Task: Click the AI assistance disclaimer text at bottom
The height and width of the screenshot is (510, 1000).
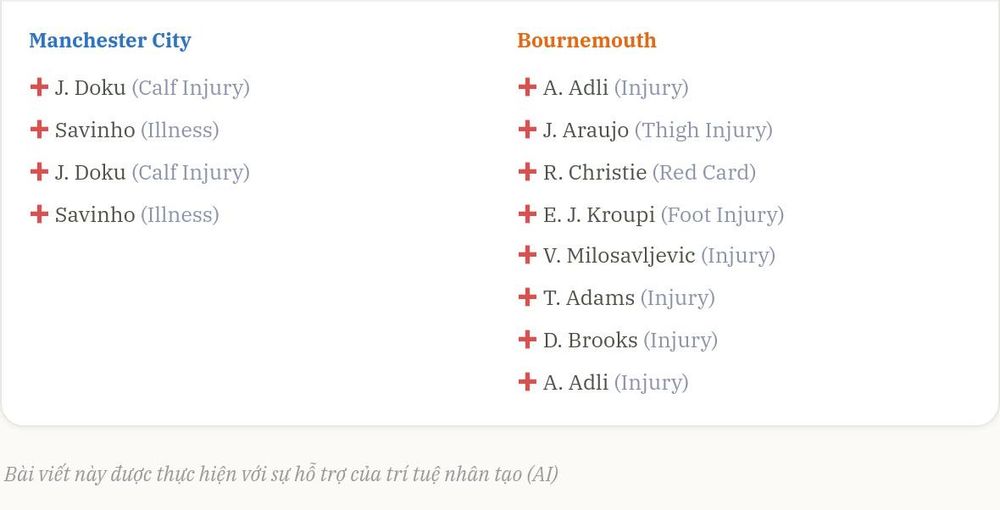Action: point(281,474)
